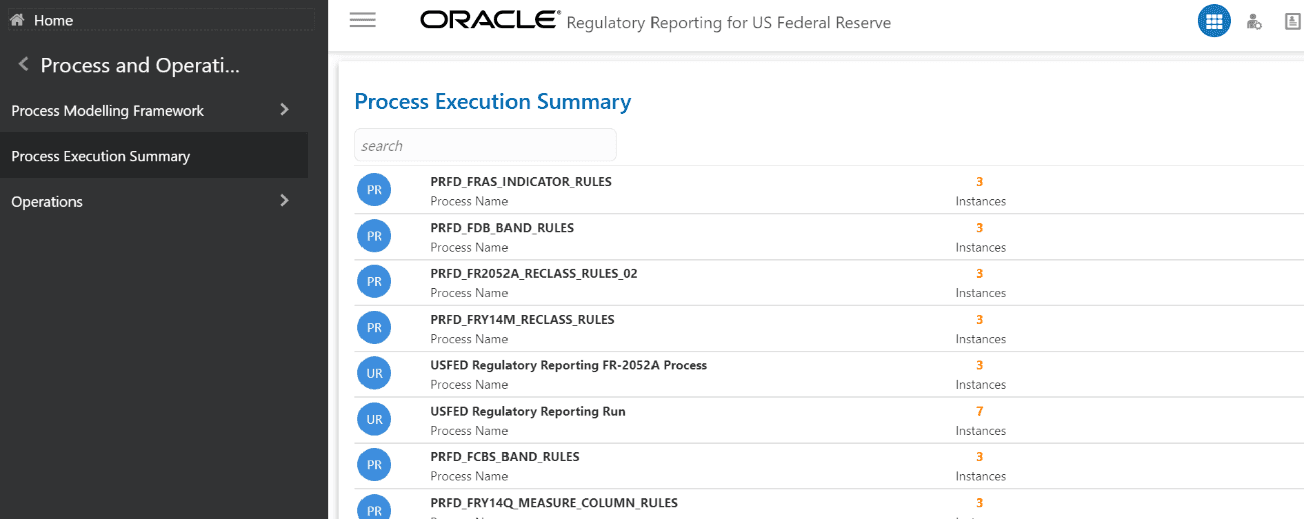This screenshot has width=1304, height=519.
Task: Click PR badge for PRFD_FDB_BAND_RULES
Action: click(x=374, y=236)
